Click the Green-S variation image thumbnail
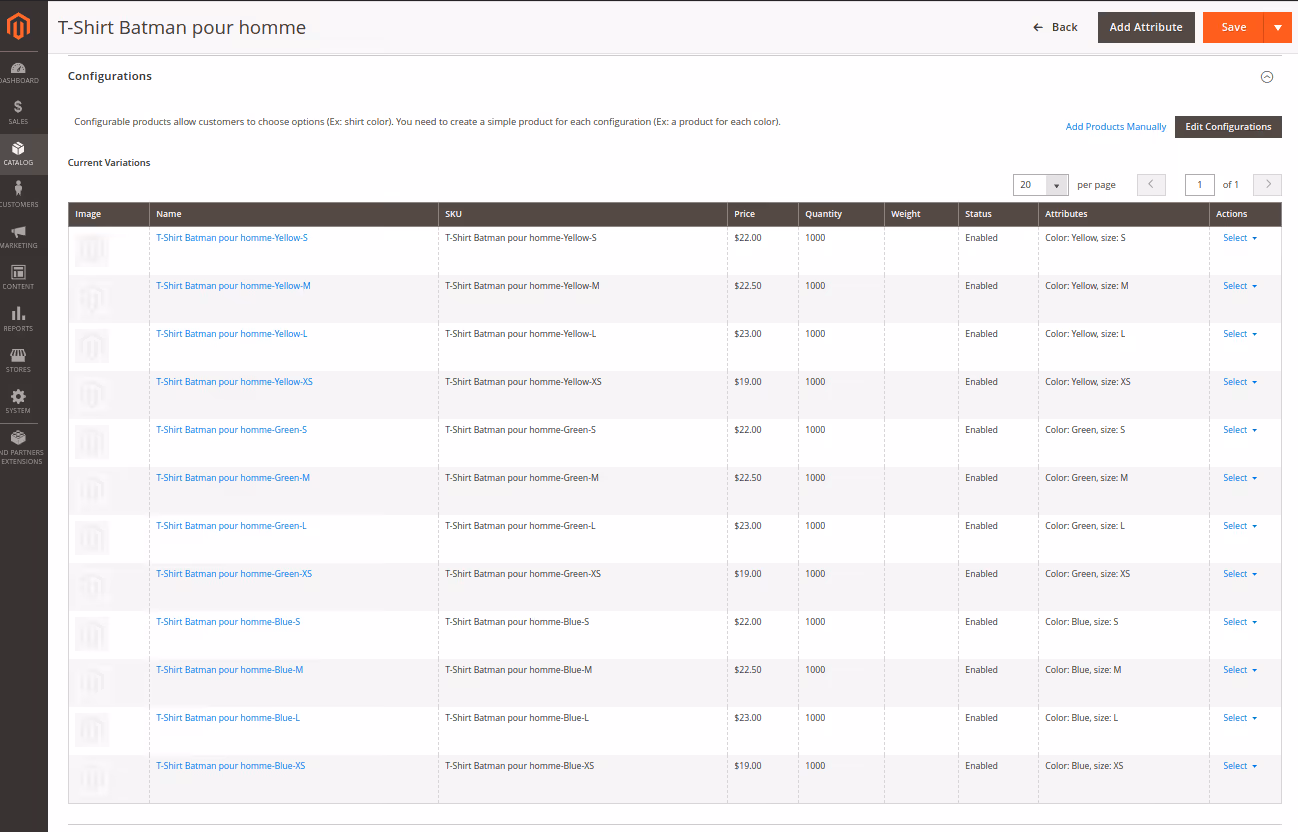Image resolution: width=1298 pixels, height=832 pixels. [x=92, y=442]
